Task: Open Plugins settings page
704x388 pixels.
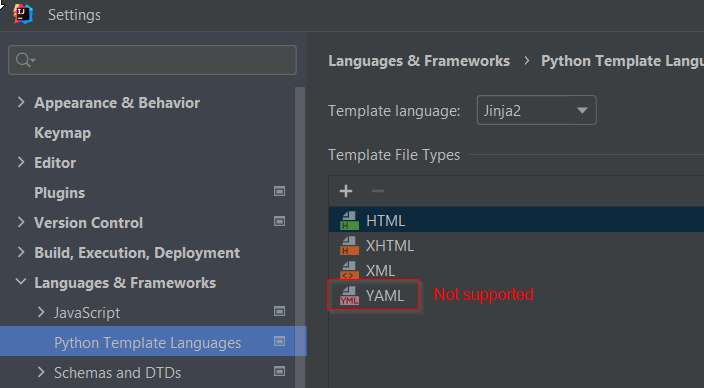Action: coord(60,193)
